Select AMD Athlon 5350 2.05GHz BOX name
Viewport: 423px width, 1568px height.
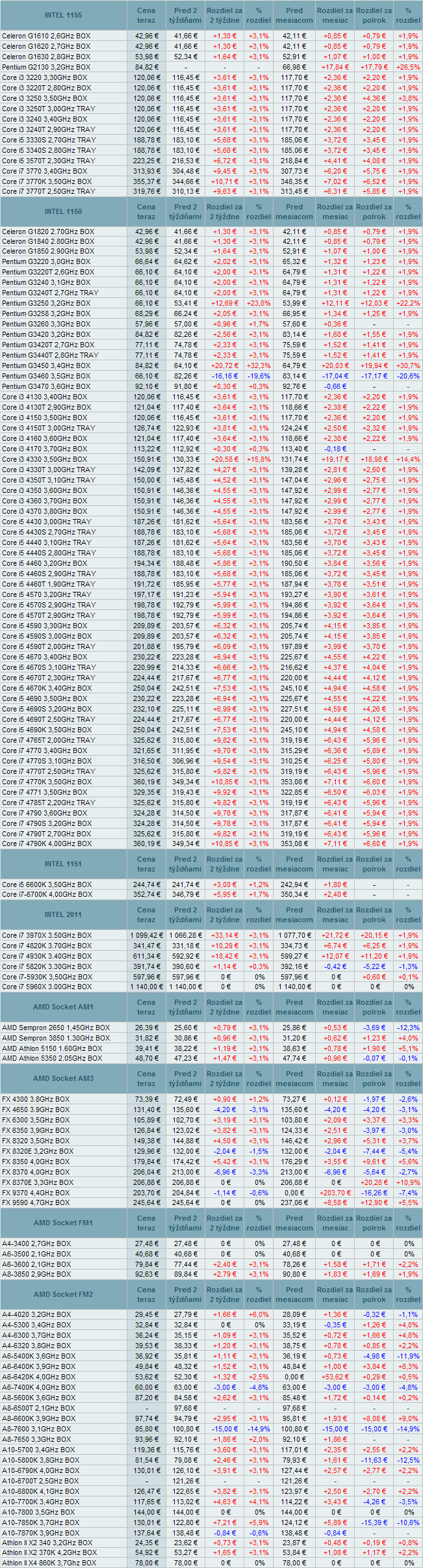pyautogui.click(x=52, y=1059)
